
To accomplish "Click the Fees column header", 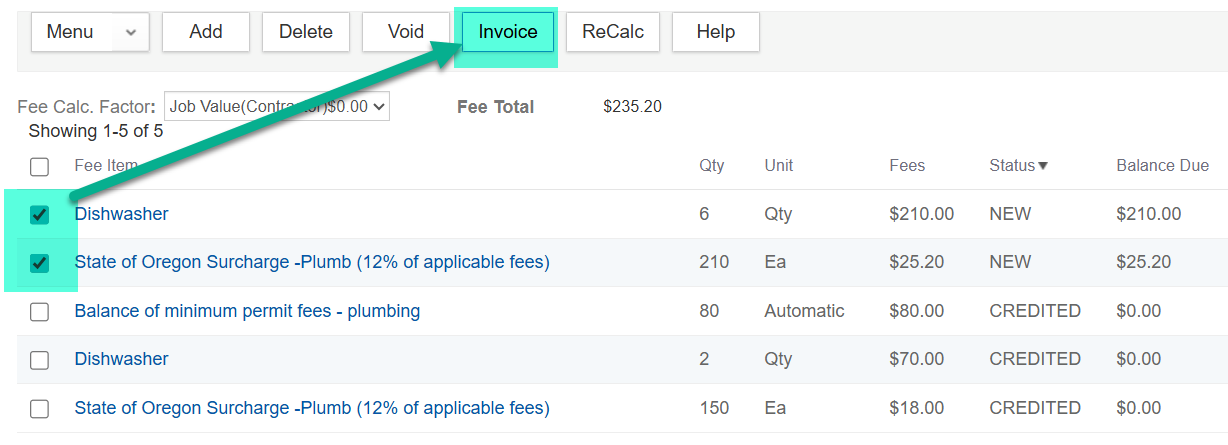I will click(907, 166).
